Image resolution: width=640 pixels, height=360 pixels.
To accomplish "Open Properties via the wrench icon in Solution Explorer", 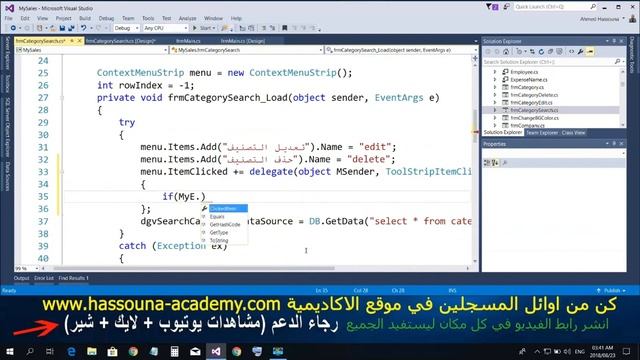I will (580, 51).
